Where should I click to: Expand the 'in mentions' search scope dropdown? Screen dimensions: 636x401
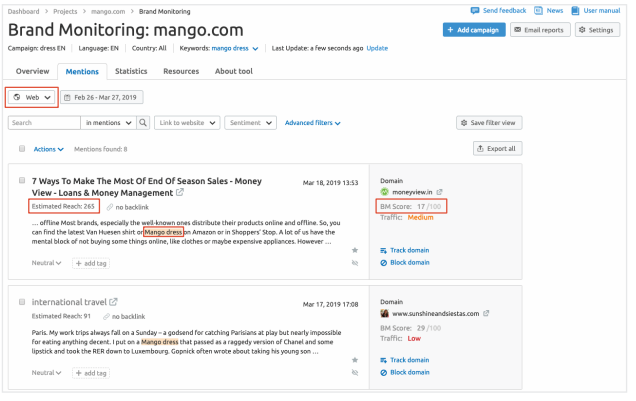[108, 123]
